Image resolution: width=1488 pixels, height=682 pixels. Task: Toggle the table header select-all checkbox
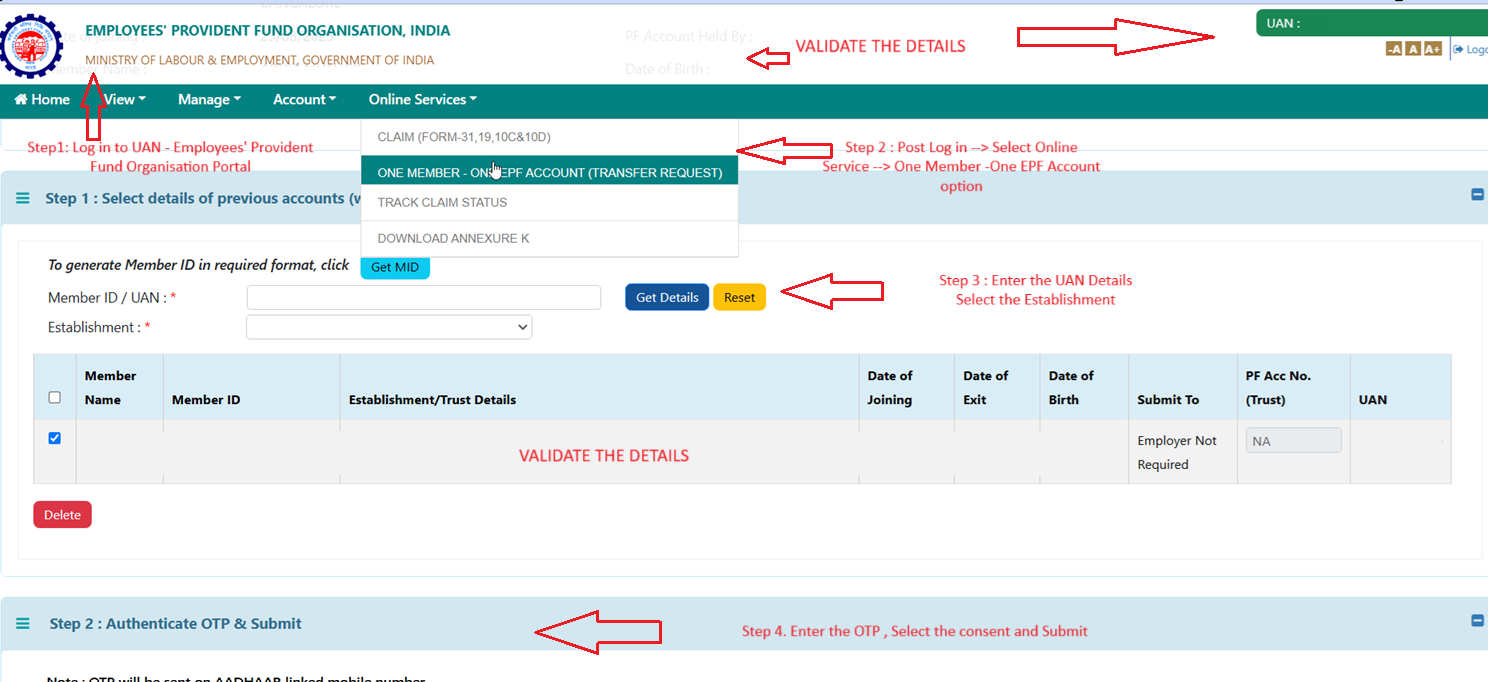click(x=54, y=397)
